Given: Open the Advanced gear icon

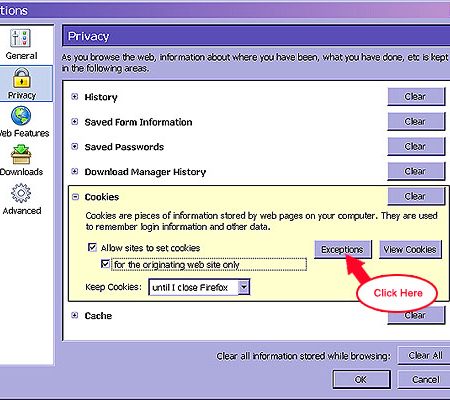Looking at the screenshot, I should [21, 193].
